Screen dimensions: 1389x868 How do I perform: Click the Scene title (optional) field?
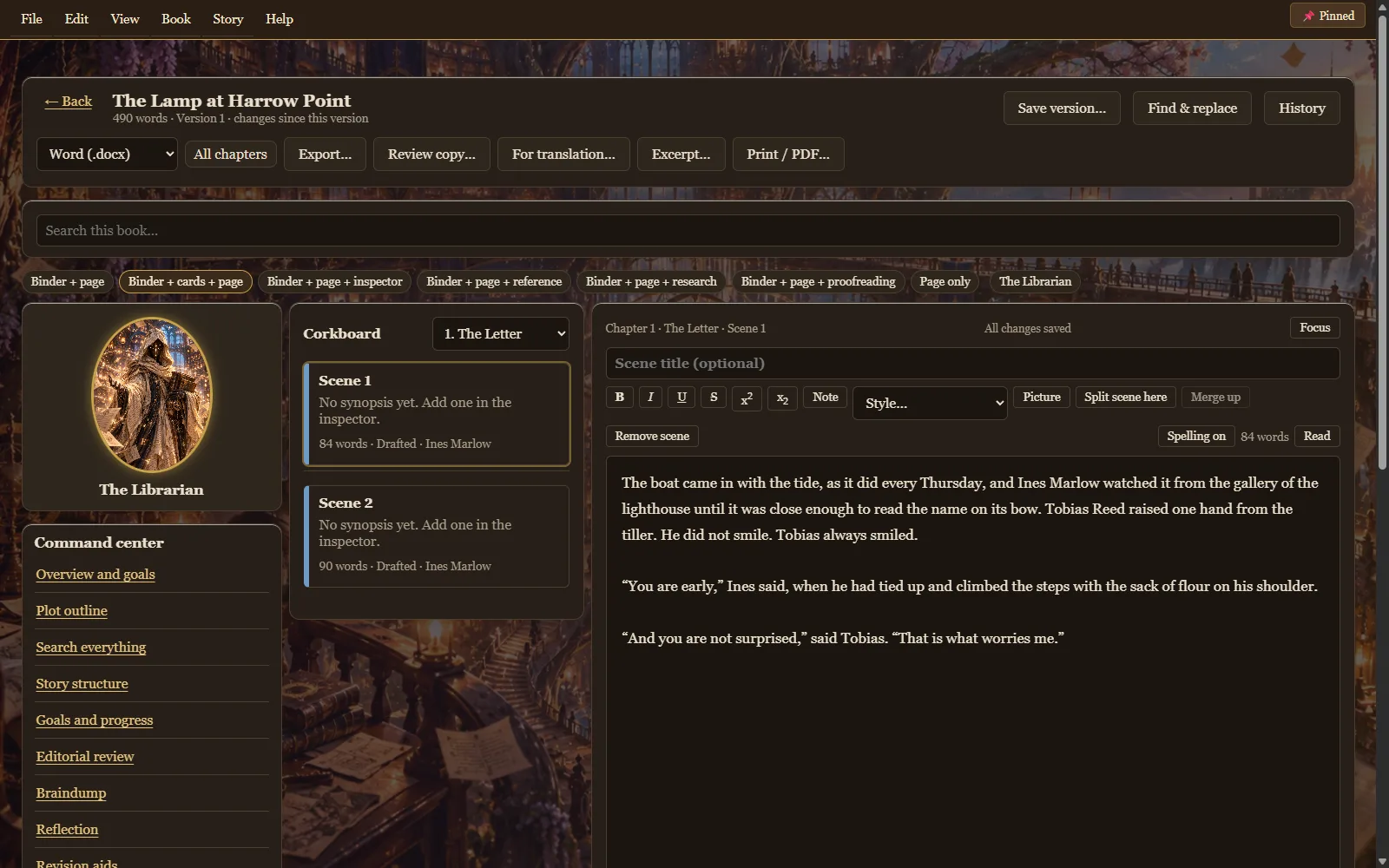[972, 363]
